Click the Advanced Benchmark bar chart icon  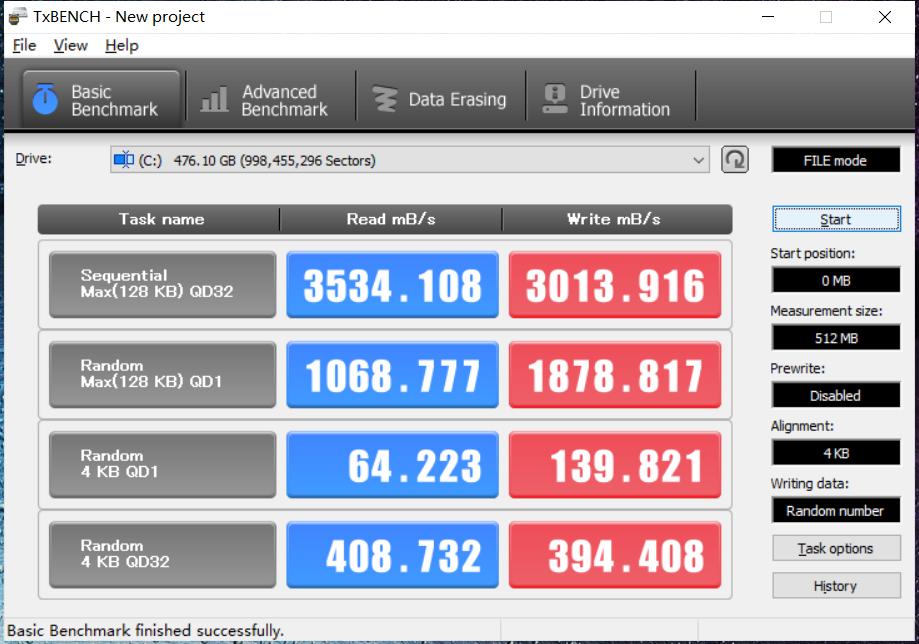pyautogui.click(x=214, y=100)
